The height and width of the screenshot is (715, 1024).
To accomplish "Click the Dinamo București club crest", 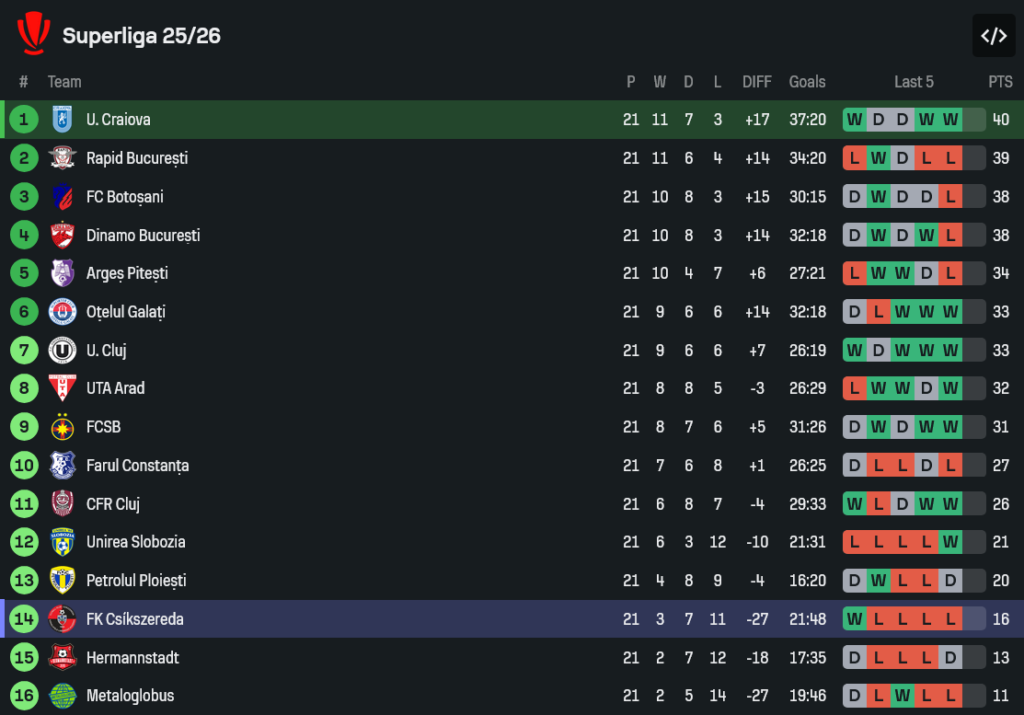I will (62, 235).
